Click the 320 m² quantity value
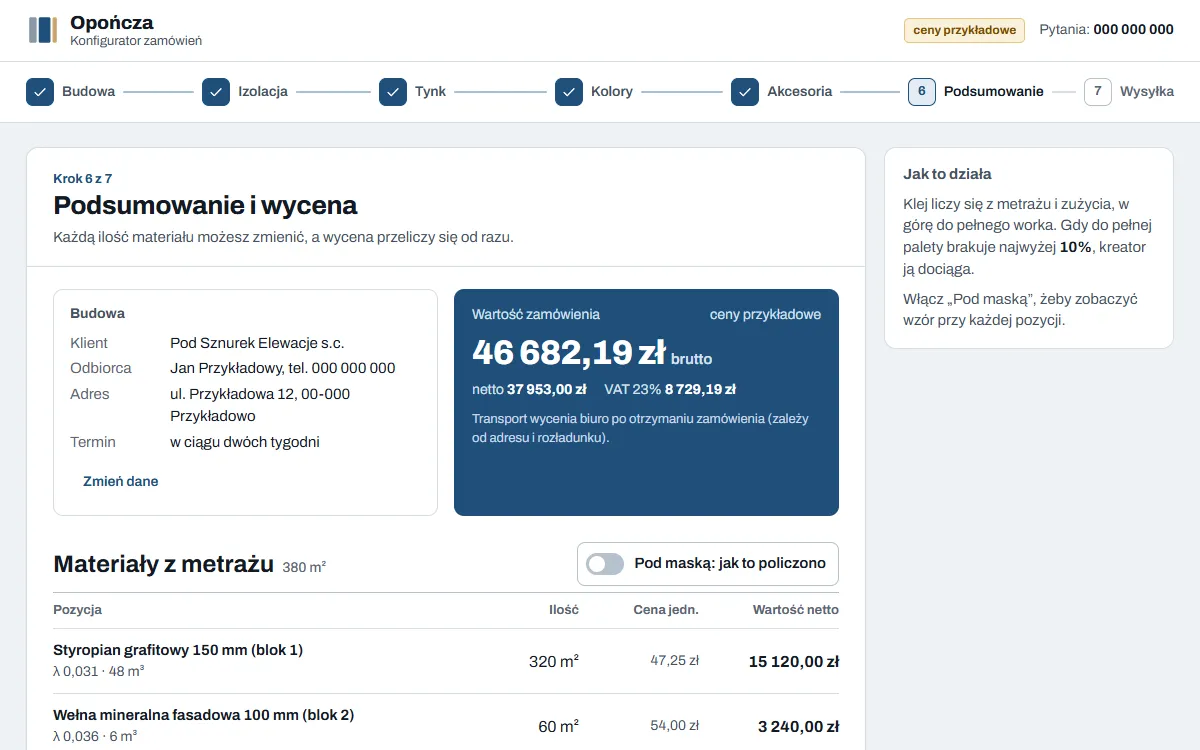The width and height of the screenshot is (1200, 750). point(554,661)
